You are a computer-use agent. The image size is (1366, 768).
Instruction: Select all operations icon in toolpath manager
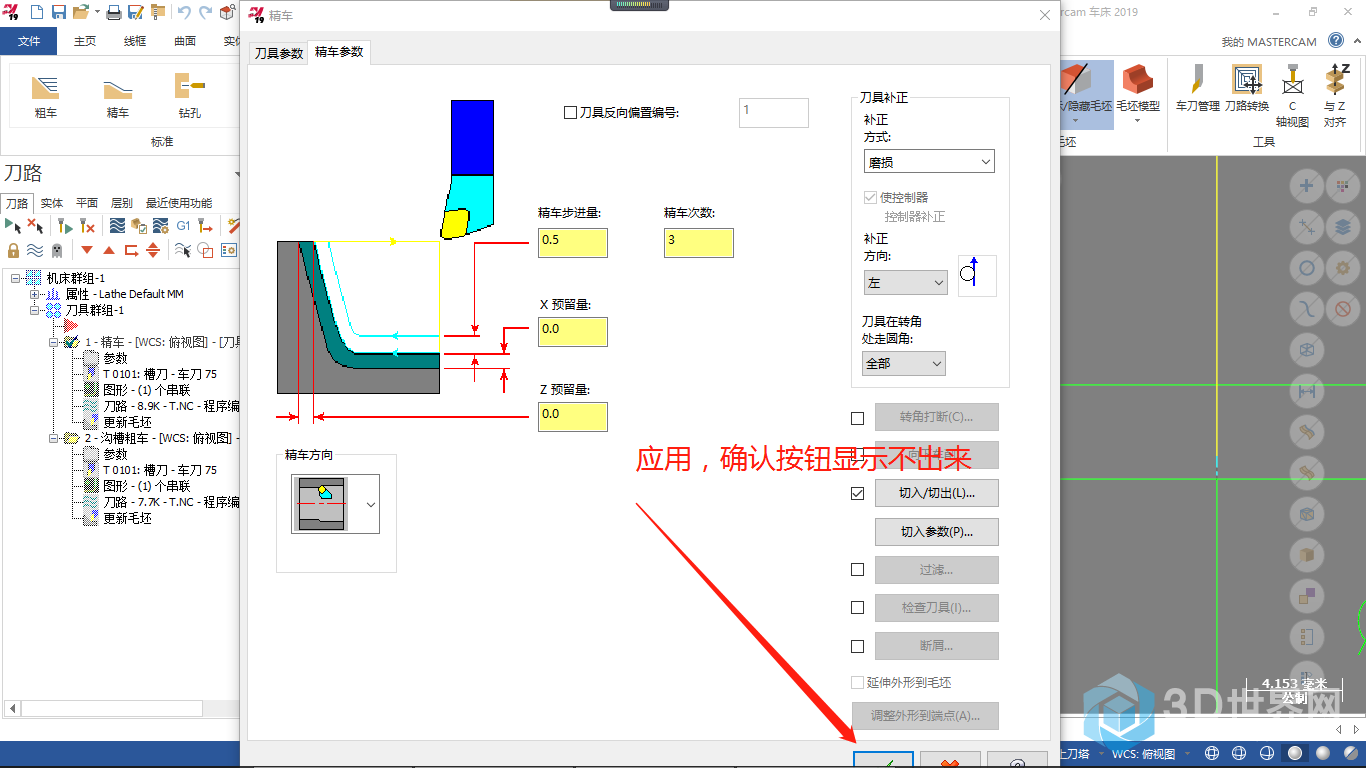(x=13, y=226)
